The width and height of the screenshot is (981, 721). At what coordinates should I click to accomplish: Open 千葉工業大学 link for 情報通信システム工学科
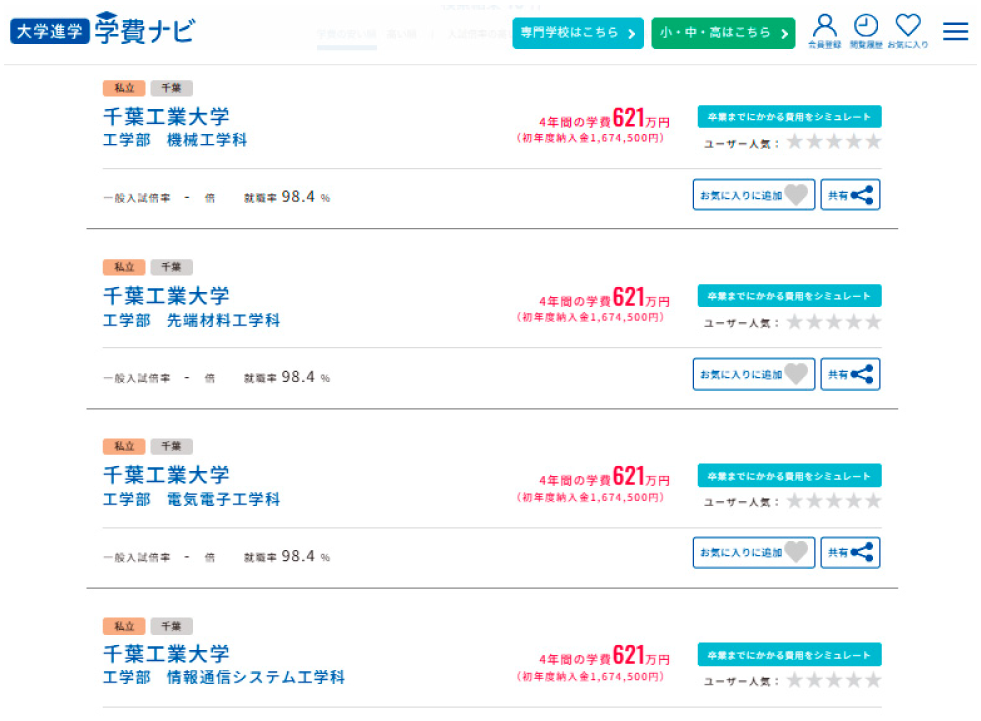click(166, 653)
